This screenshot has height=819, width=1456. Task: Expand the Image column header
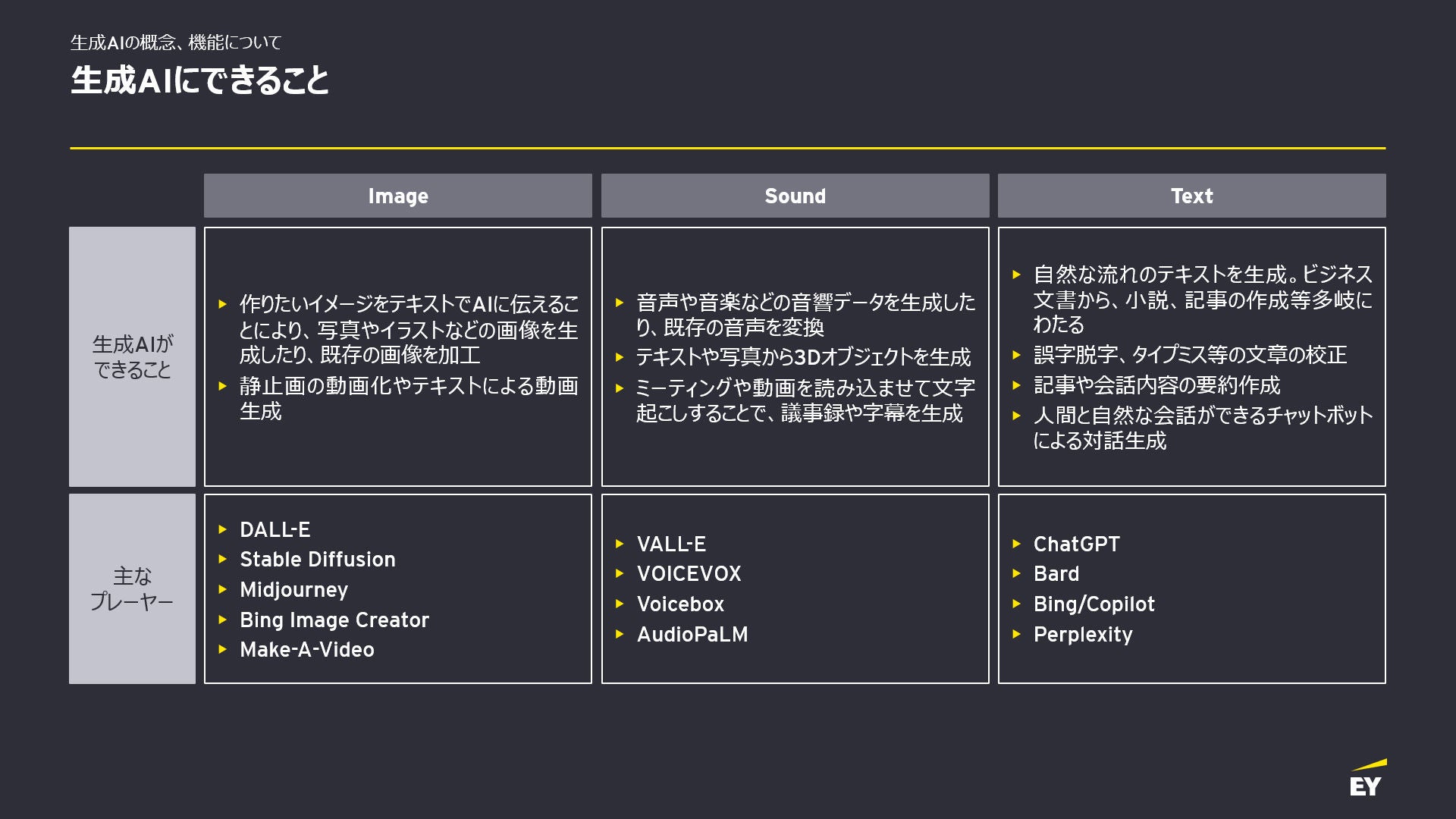(400, 195)
